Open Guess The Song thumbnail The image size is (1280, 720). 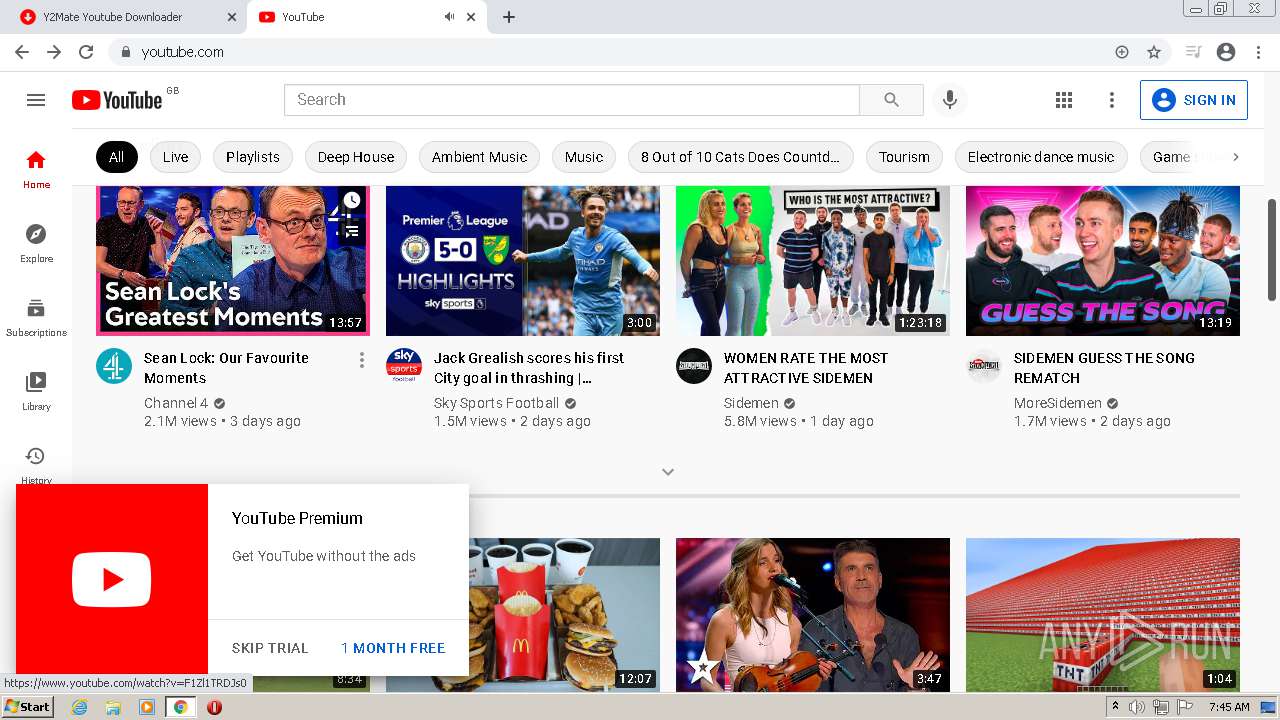point(1103,260)
